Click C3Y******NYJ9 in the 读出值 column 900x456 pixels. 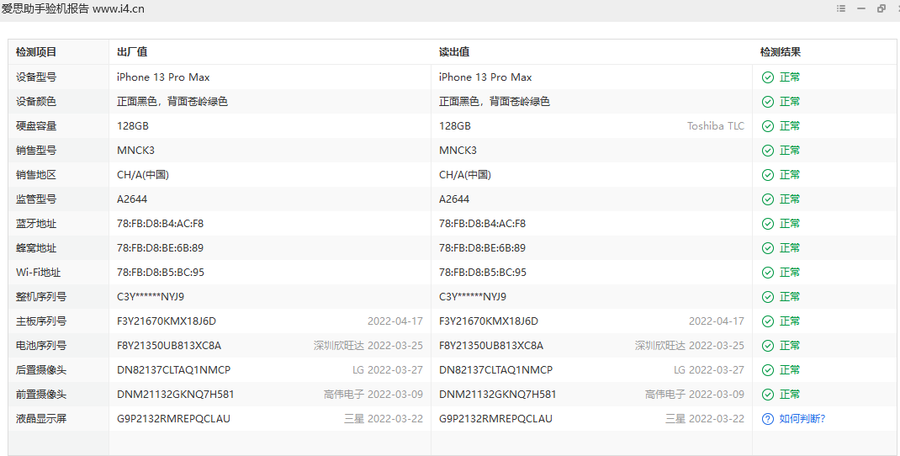tap(473, 297)
